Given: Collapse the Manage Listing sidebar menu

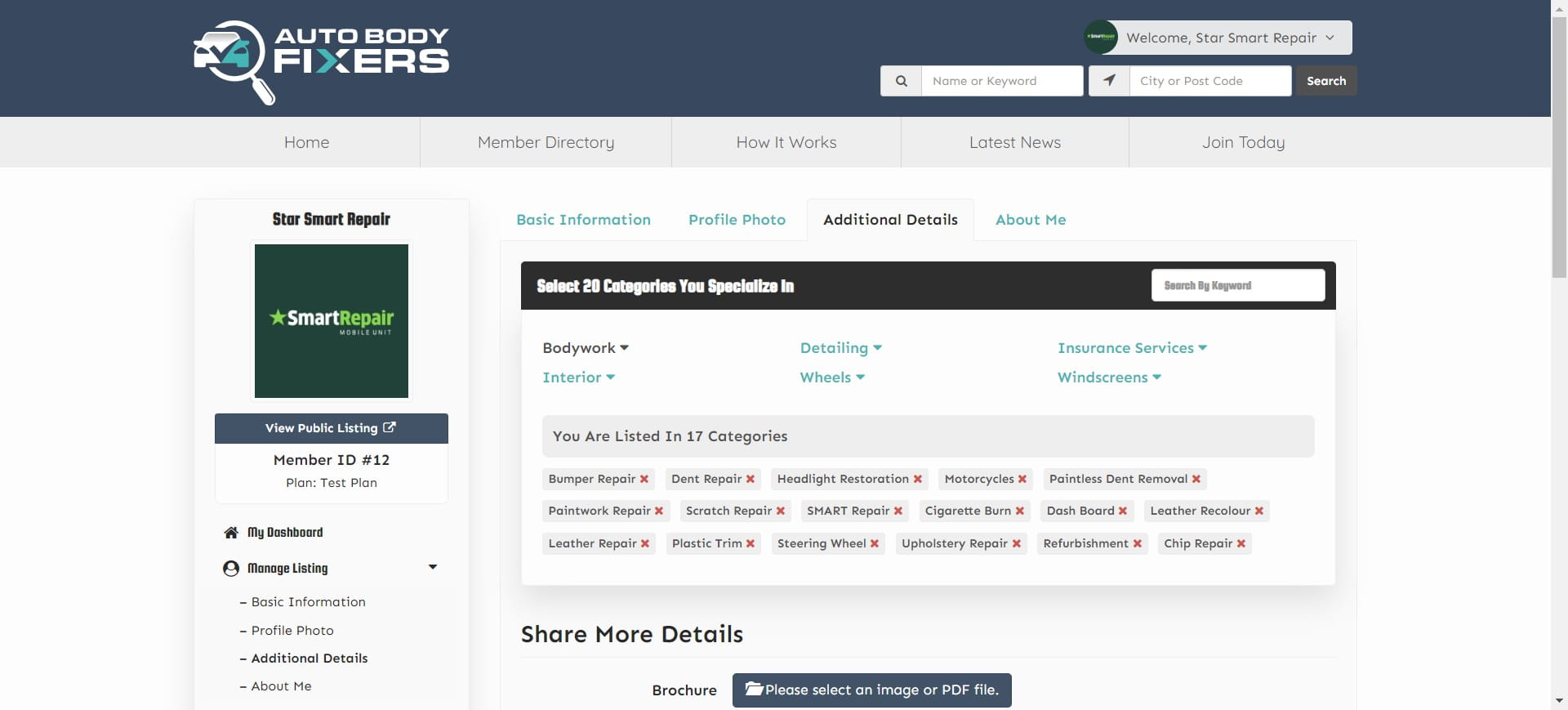Looking at the screenshot, I should pyautogui.click(x=433, y=568).
